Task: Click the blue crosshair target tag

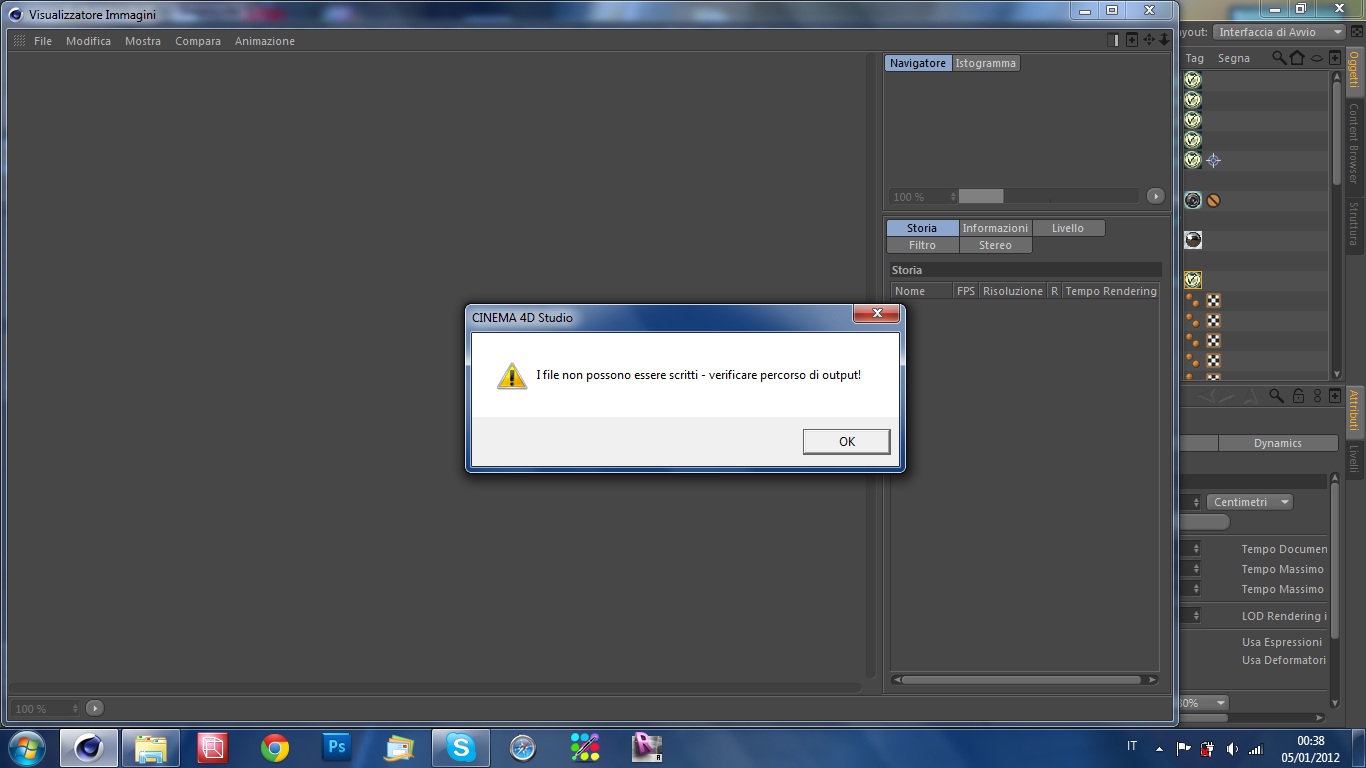Action: (1213, 160)
